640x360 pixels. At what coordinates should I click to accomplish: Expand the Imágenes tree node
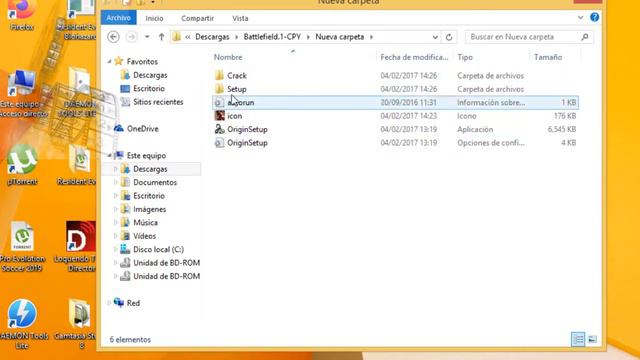coord(116,209)
